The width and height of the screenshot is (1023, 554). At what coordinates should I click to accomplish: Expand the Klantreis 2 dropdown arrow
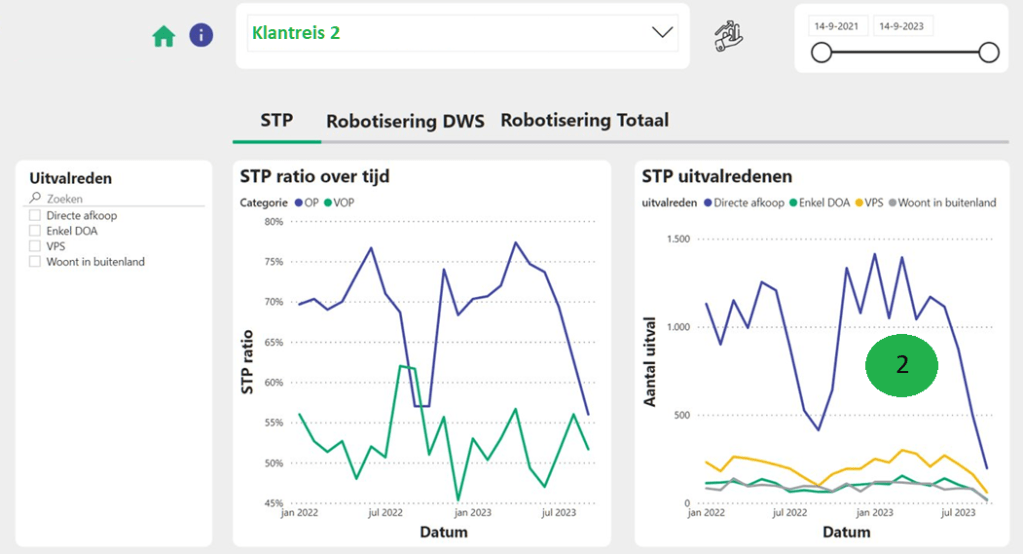[662, 33]
